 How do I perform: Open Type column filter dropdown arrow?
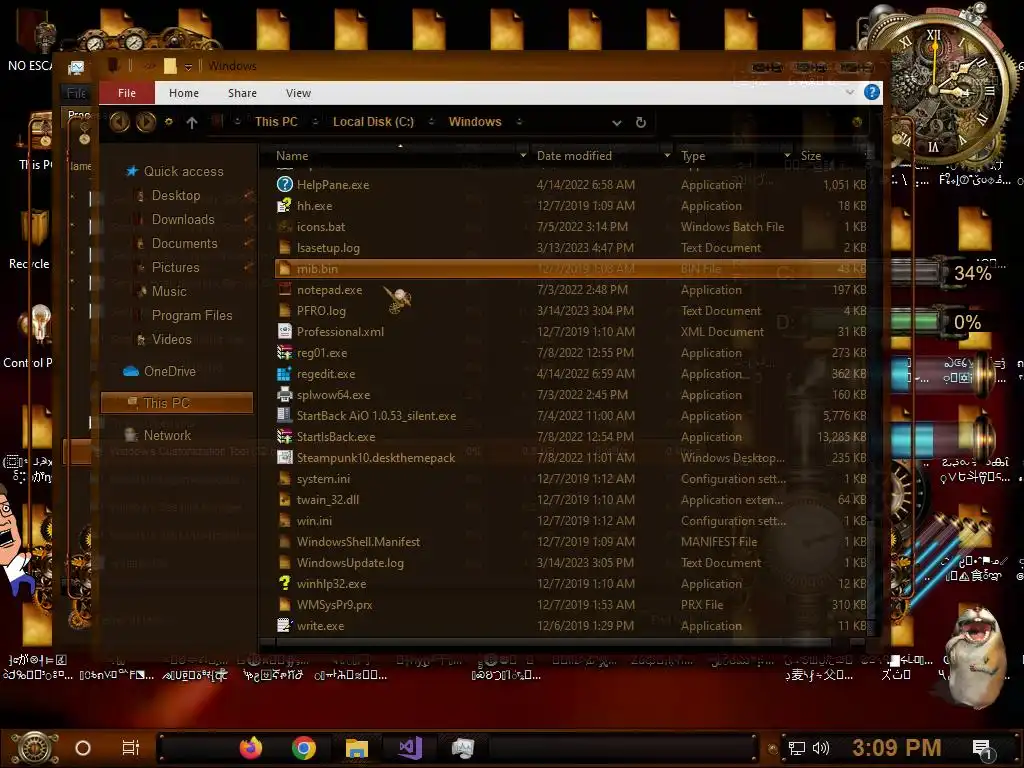point(787,155)
